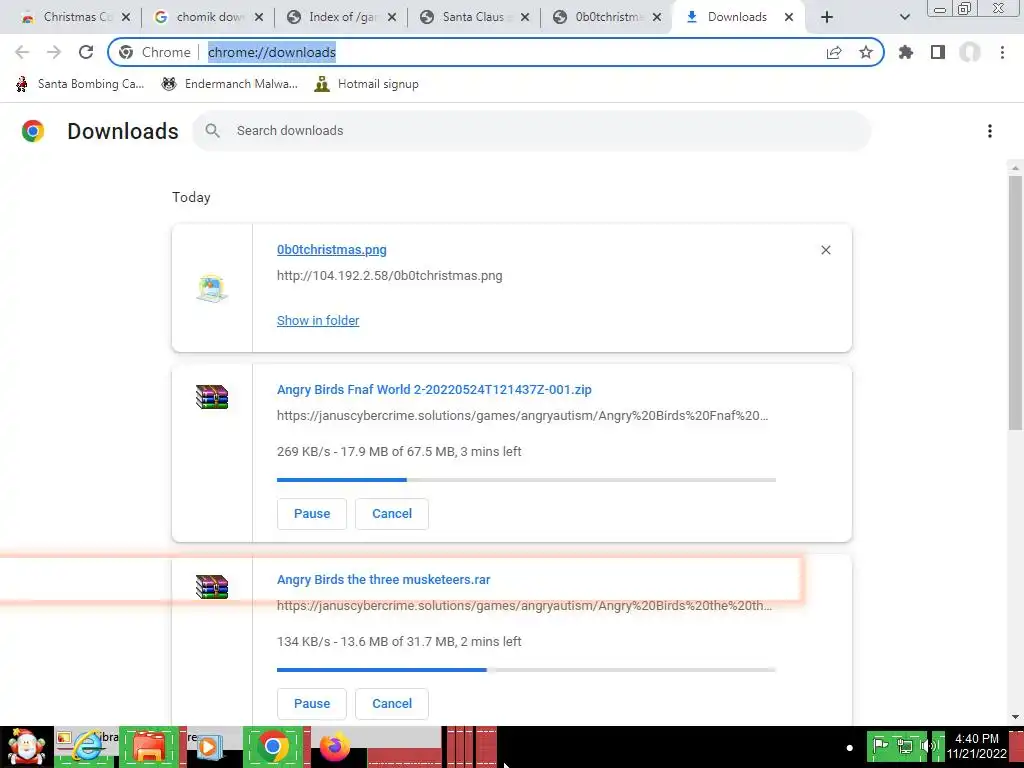Cancel the Fnaf World zip download
This screenshot has height=768, width=1024.
coord(392,514)
